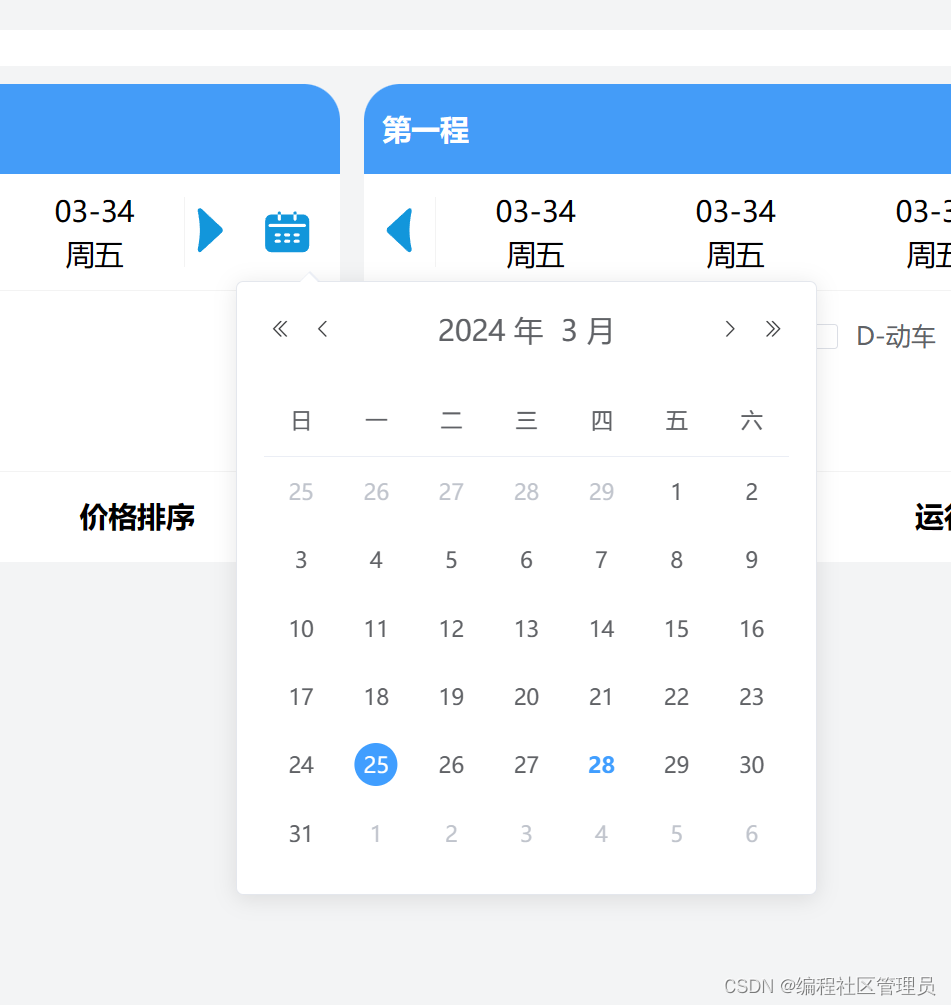Click March 10 in the calendar grid
This screenshot has height=1005, width=951.
point(301,628)
